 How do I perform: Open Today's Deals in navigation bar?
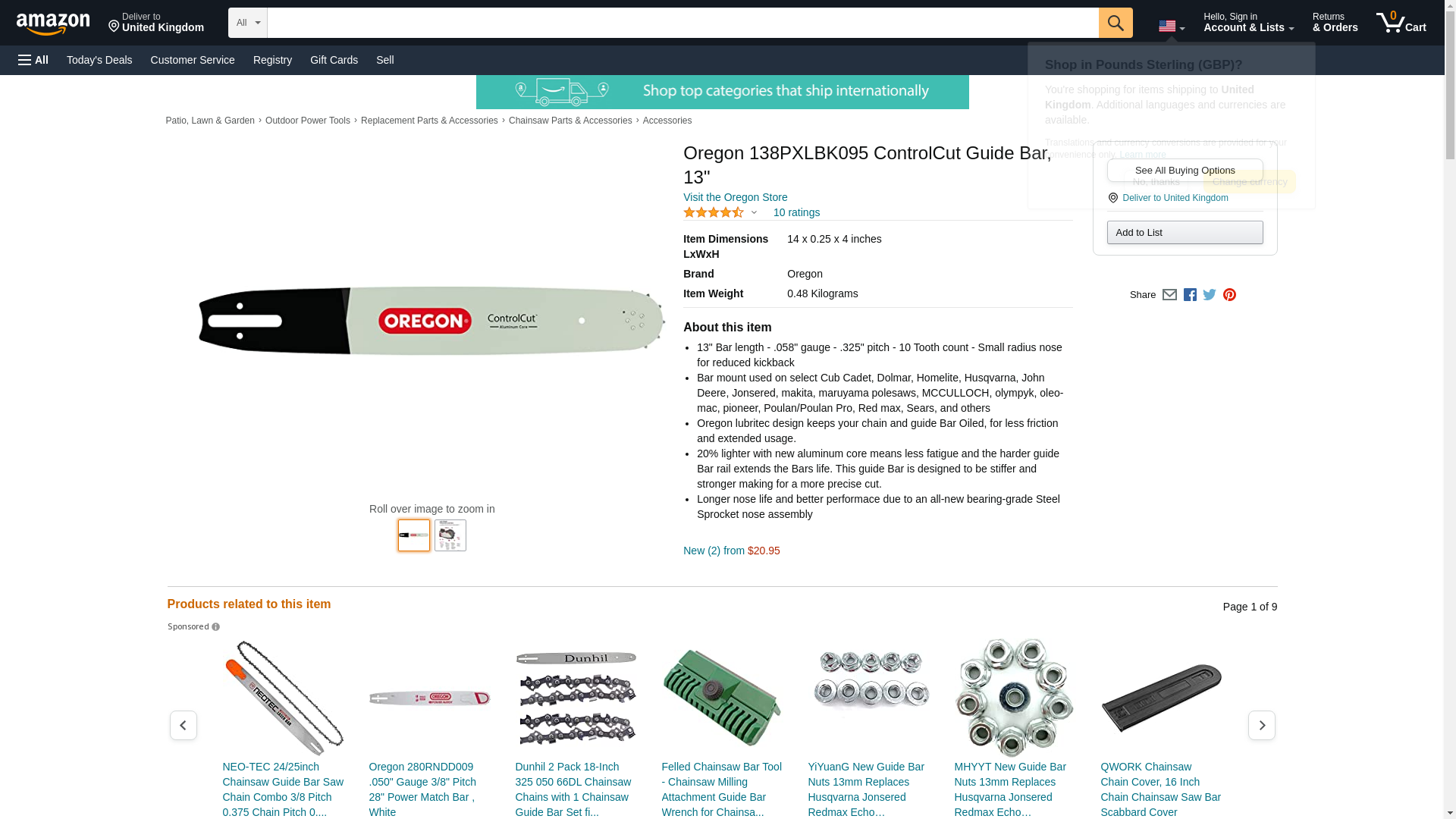(99, 60)
